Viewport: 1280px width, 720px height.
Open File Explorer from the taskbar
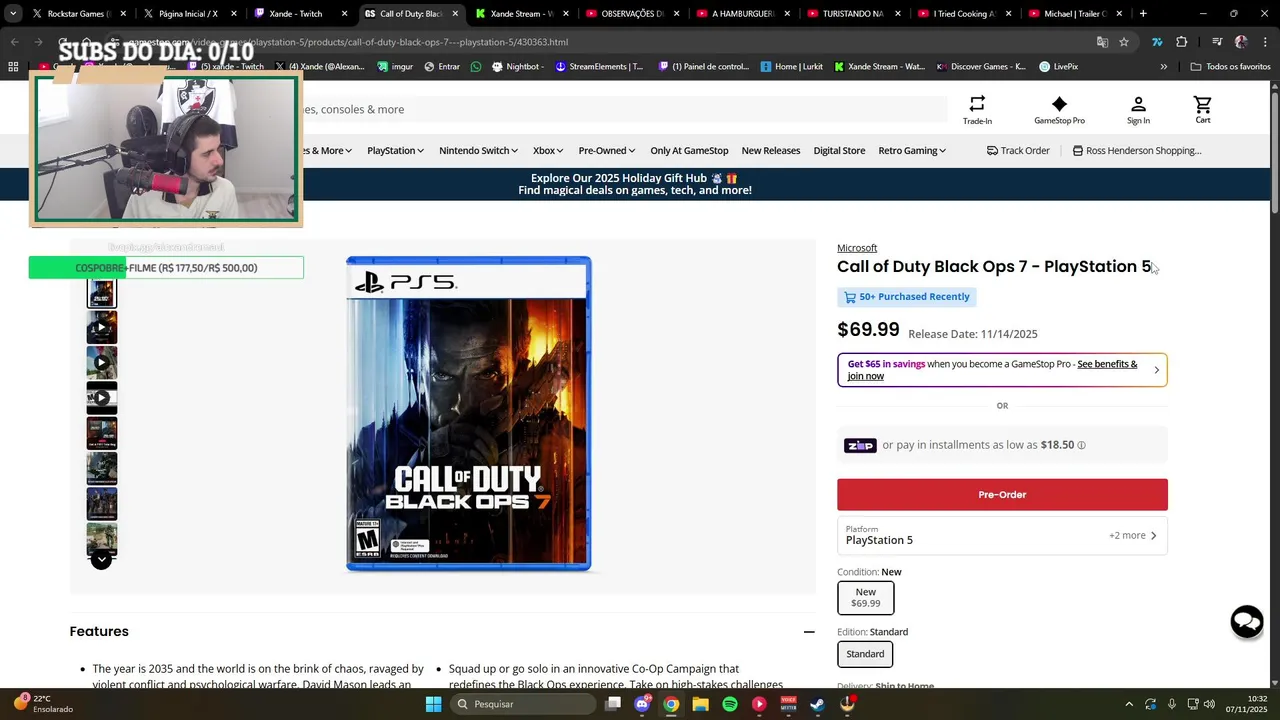[700, 704]
